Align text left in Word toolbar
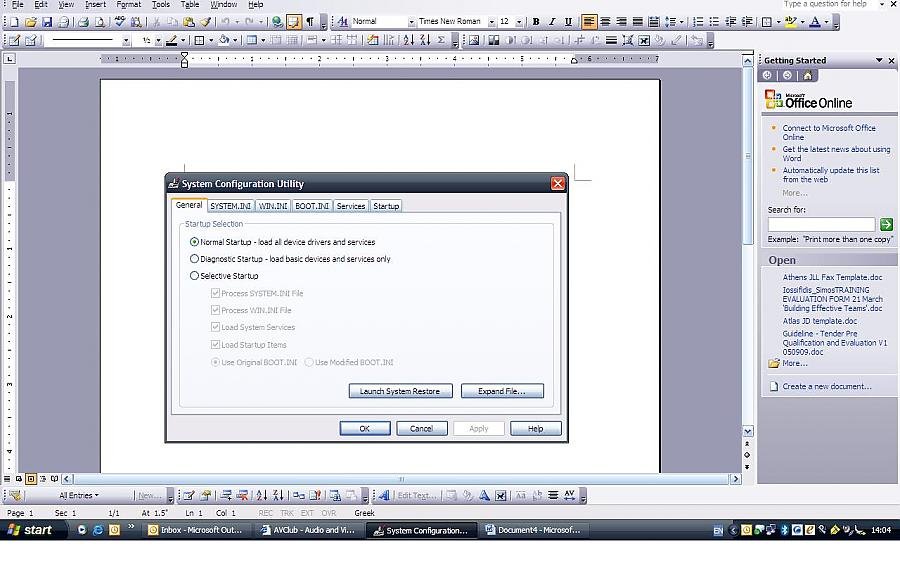Screen dimensions: 900x563 (x=588, y=22)
